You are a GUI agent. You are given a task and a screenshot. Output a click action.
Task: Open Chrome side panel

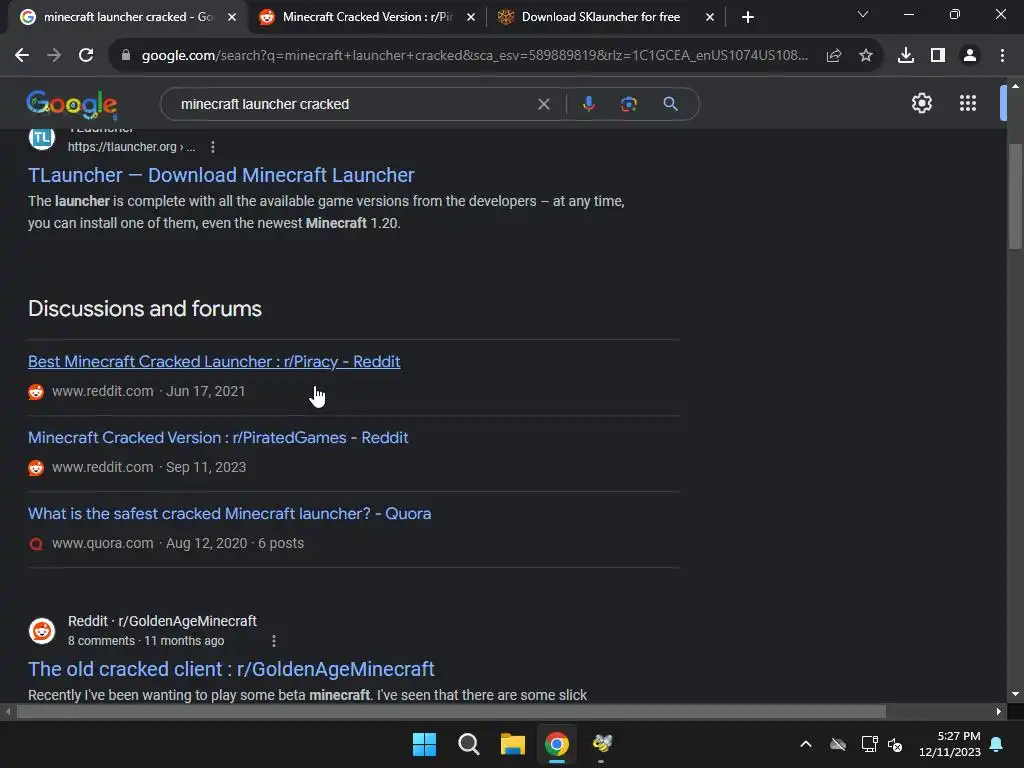[938, 56]
